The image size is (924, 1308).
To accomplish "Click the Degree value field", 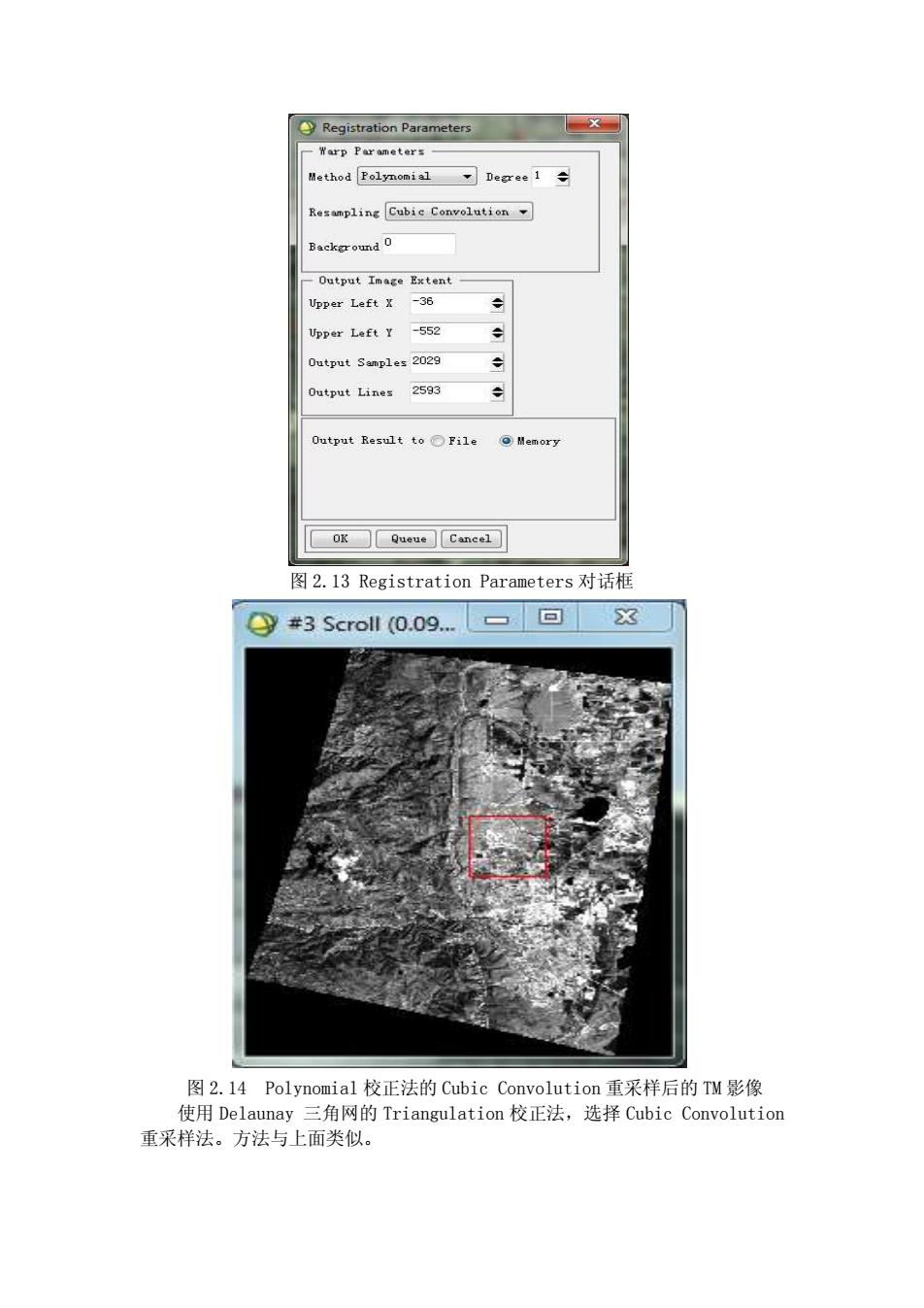I will click(543, 177).
